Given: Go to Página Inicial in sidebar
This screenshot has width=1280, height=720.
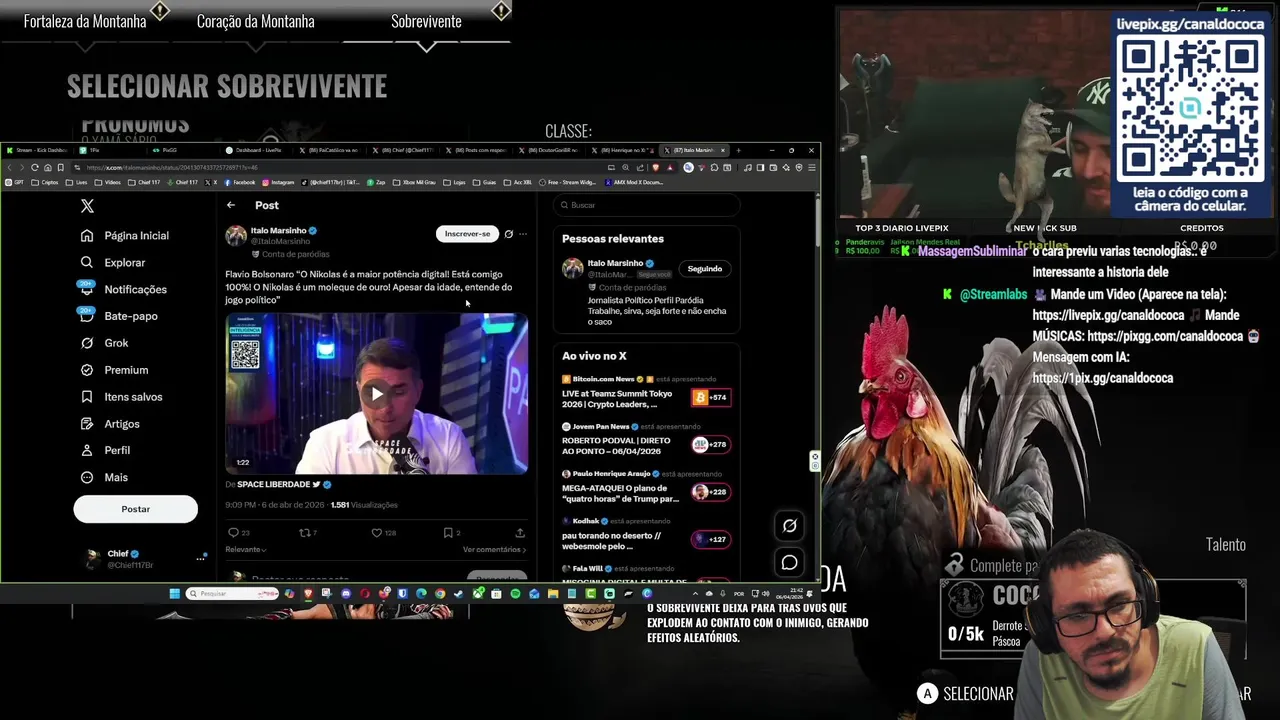Looking at the screenshot, I should pyautogui.click(x=125, y=236).
